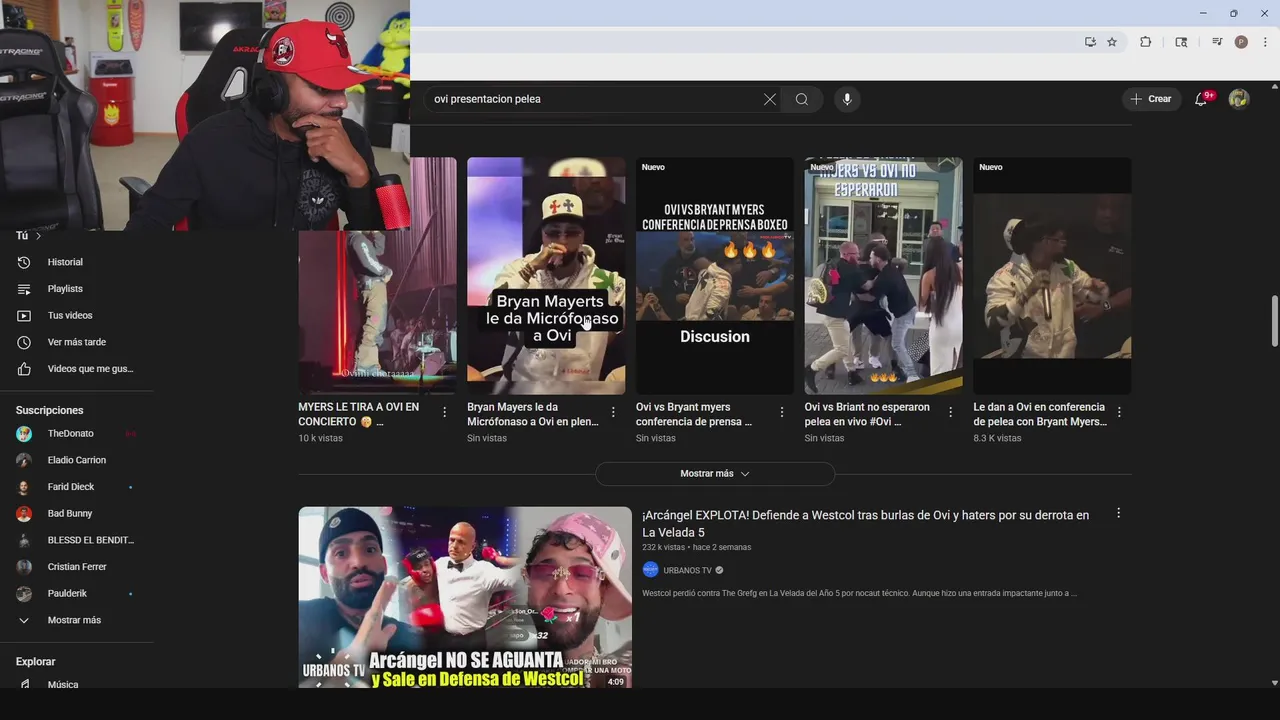
Task: Click the YouTube page vertical scrollbar thumb
Action: click(1274, 321)
